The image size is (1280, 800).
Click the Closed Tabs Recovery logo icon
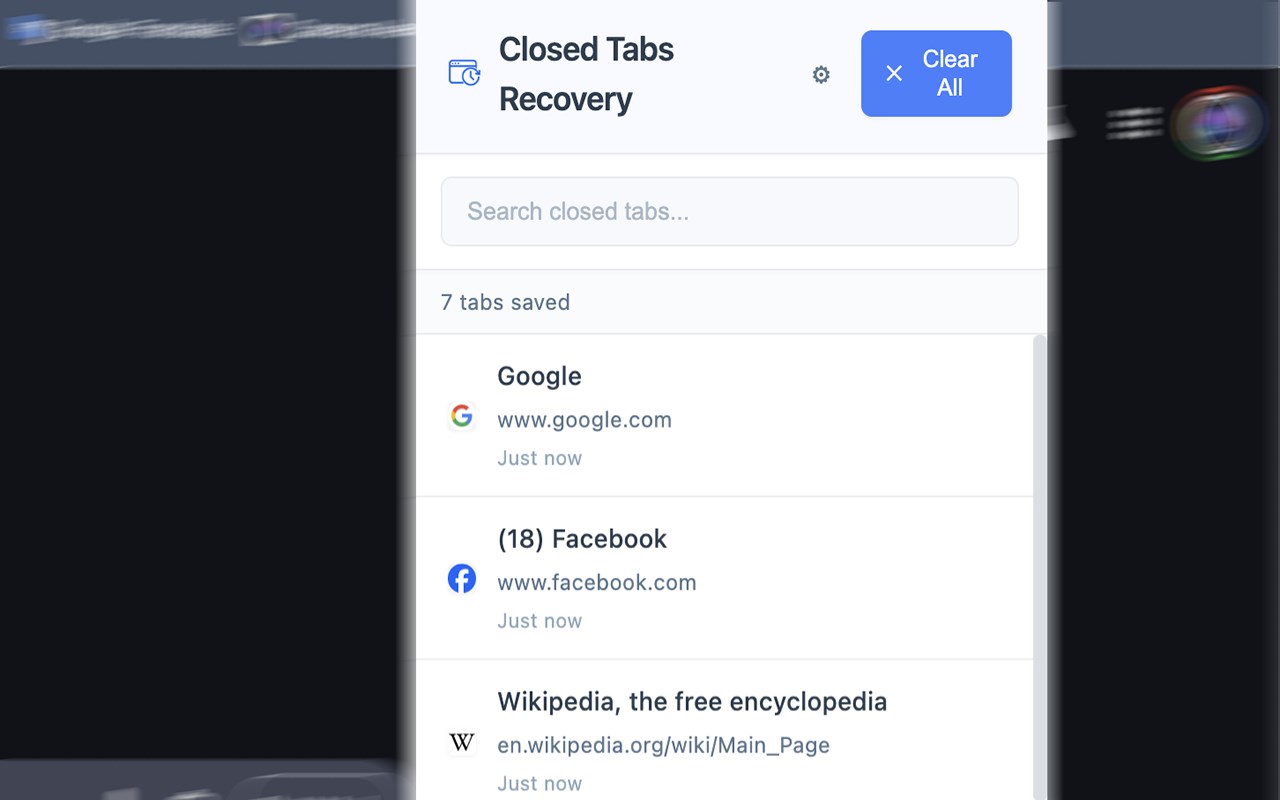464,73
